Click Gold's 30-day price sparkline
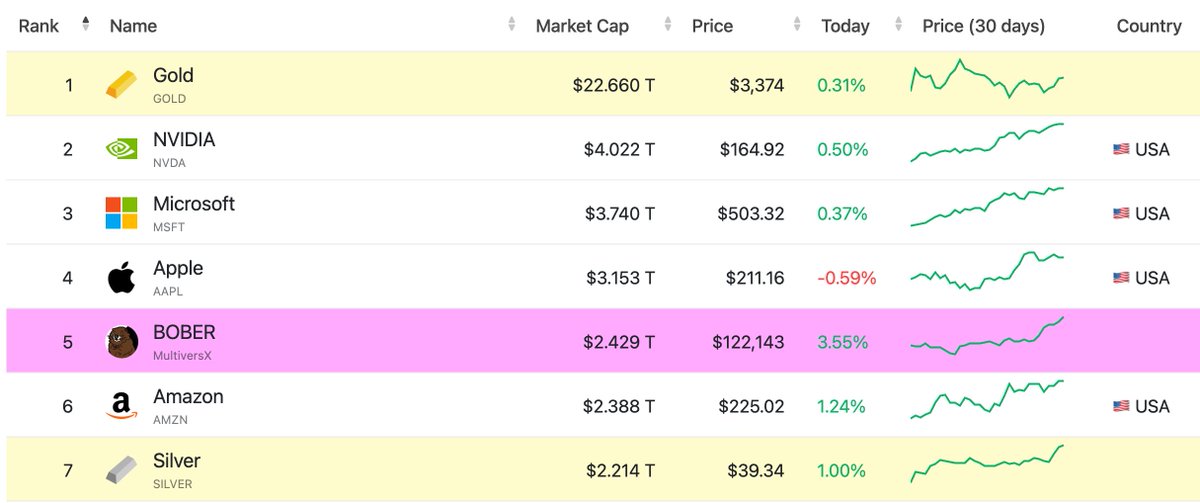 tap(987, 79)
